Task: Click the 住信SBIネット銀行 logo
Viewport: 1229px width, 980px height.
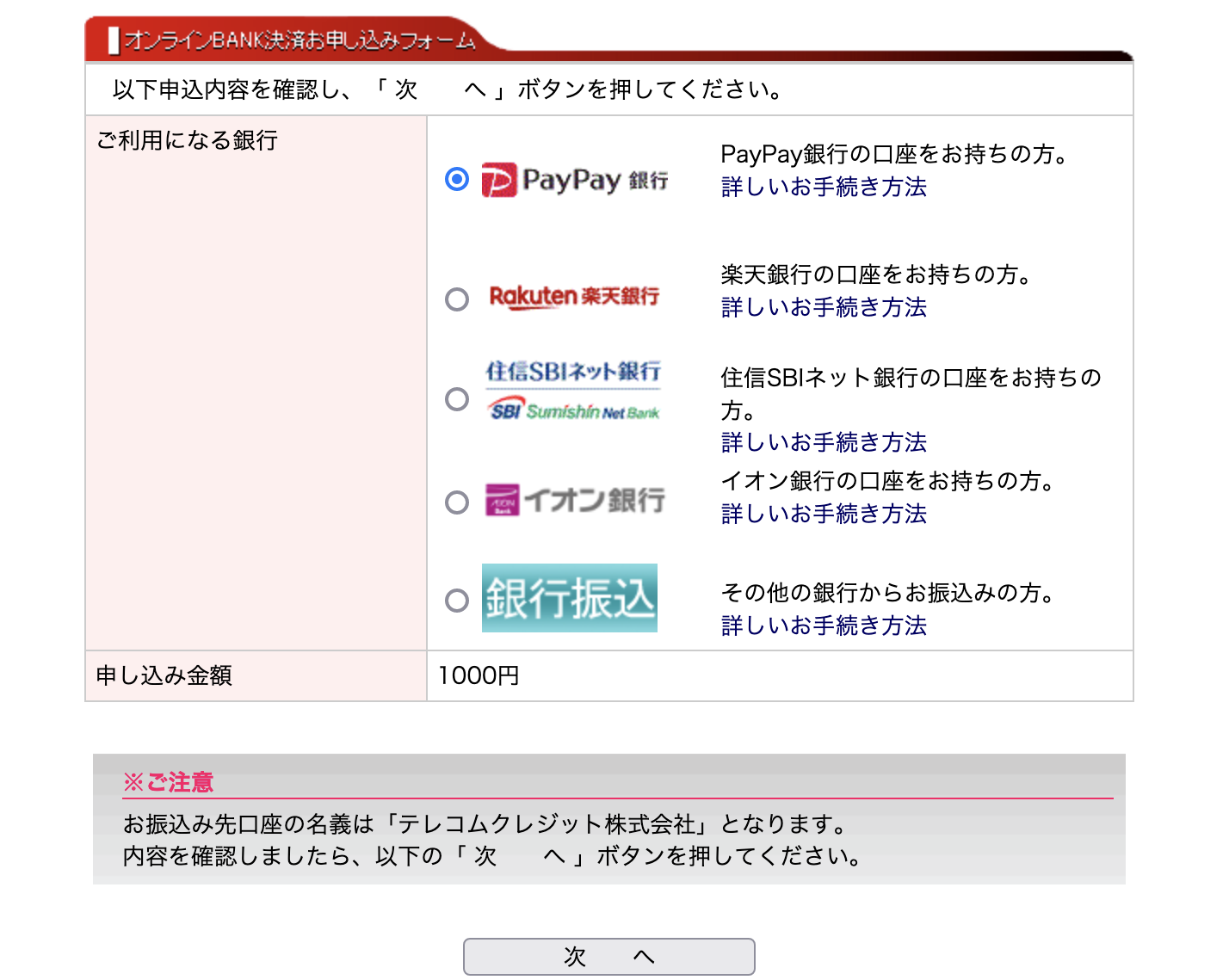Action: [573, 391]
